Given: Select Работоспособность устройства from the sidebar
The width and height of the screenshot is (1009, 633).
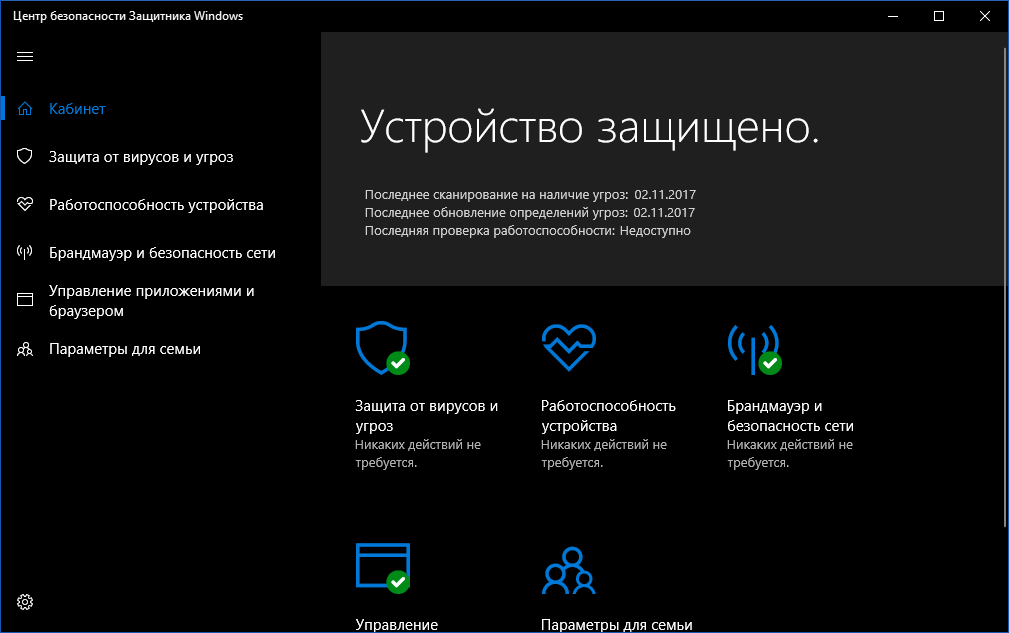Looking at the screenshot, I should [x=155, y=204].
